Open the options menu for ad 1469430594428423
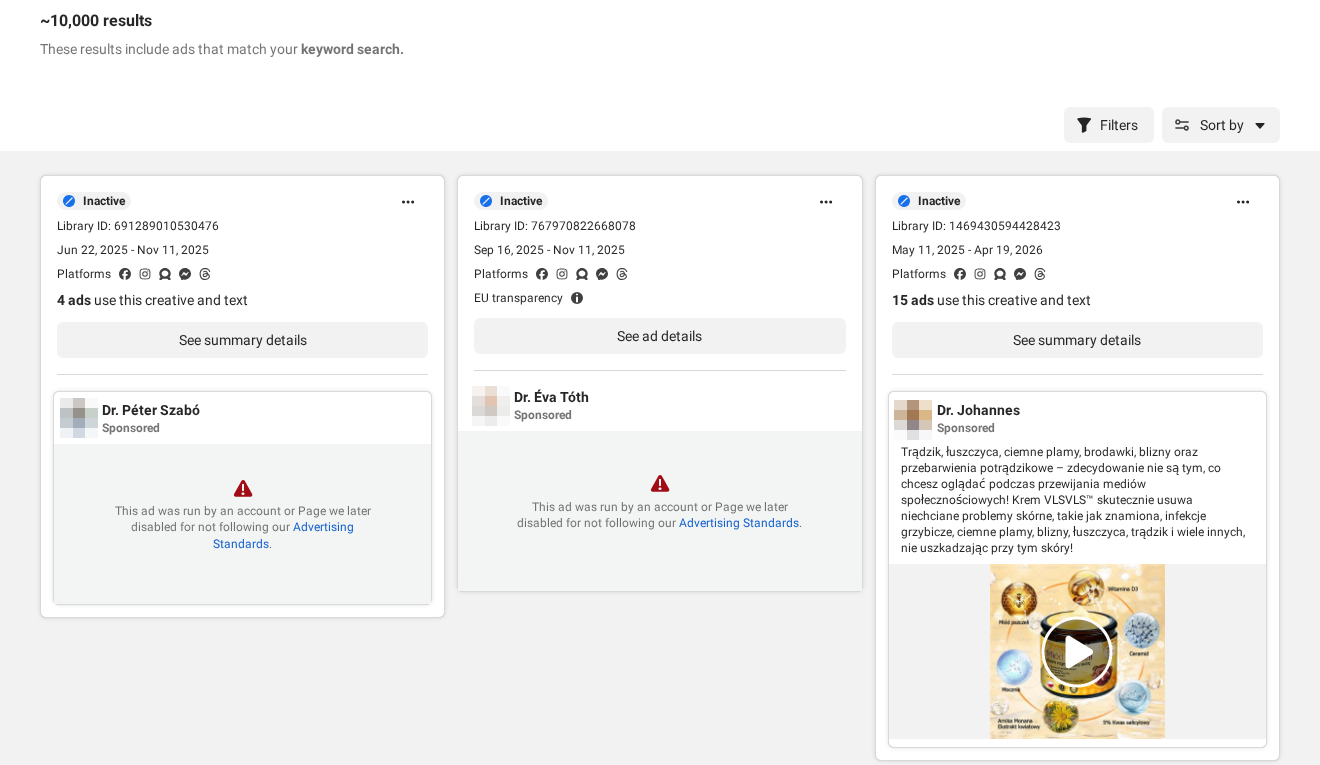This screenshot has height=765, width=1320. point(1243,202)
